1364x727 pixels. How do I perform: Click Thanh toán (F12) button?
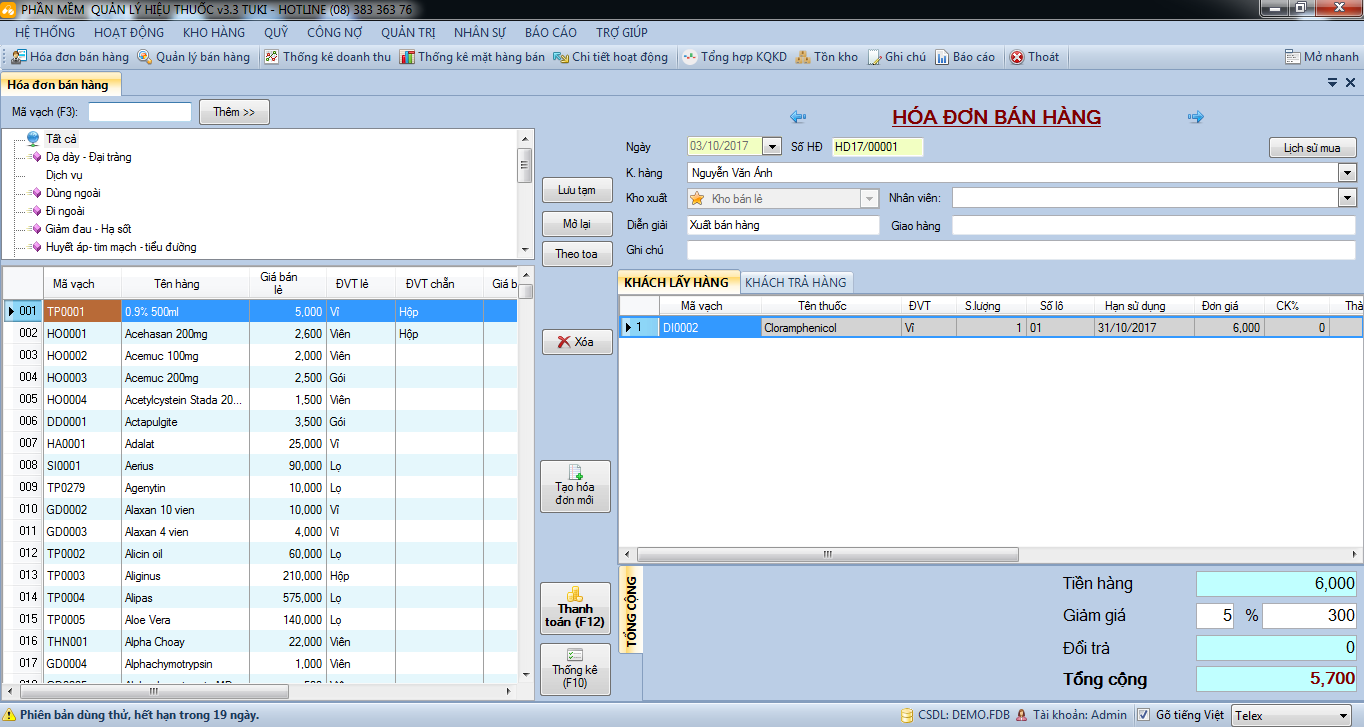coord(575,608)
